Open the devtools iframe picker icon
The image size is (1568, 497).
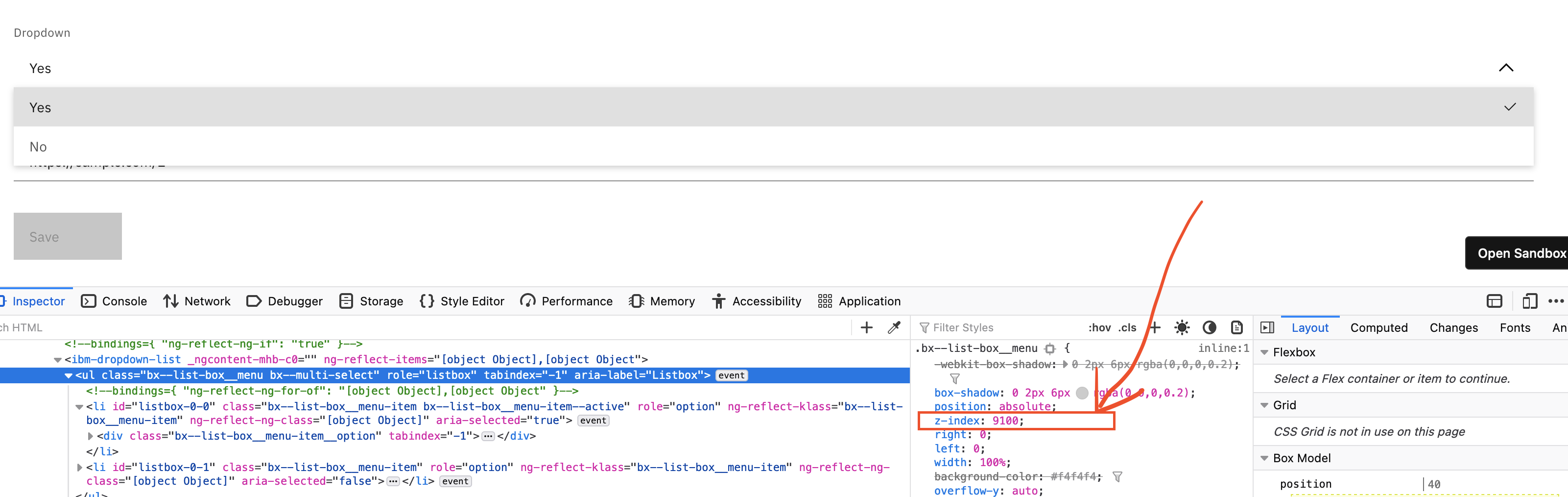1495,301
